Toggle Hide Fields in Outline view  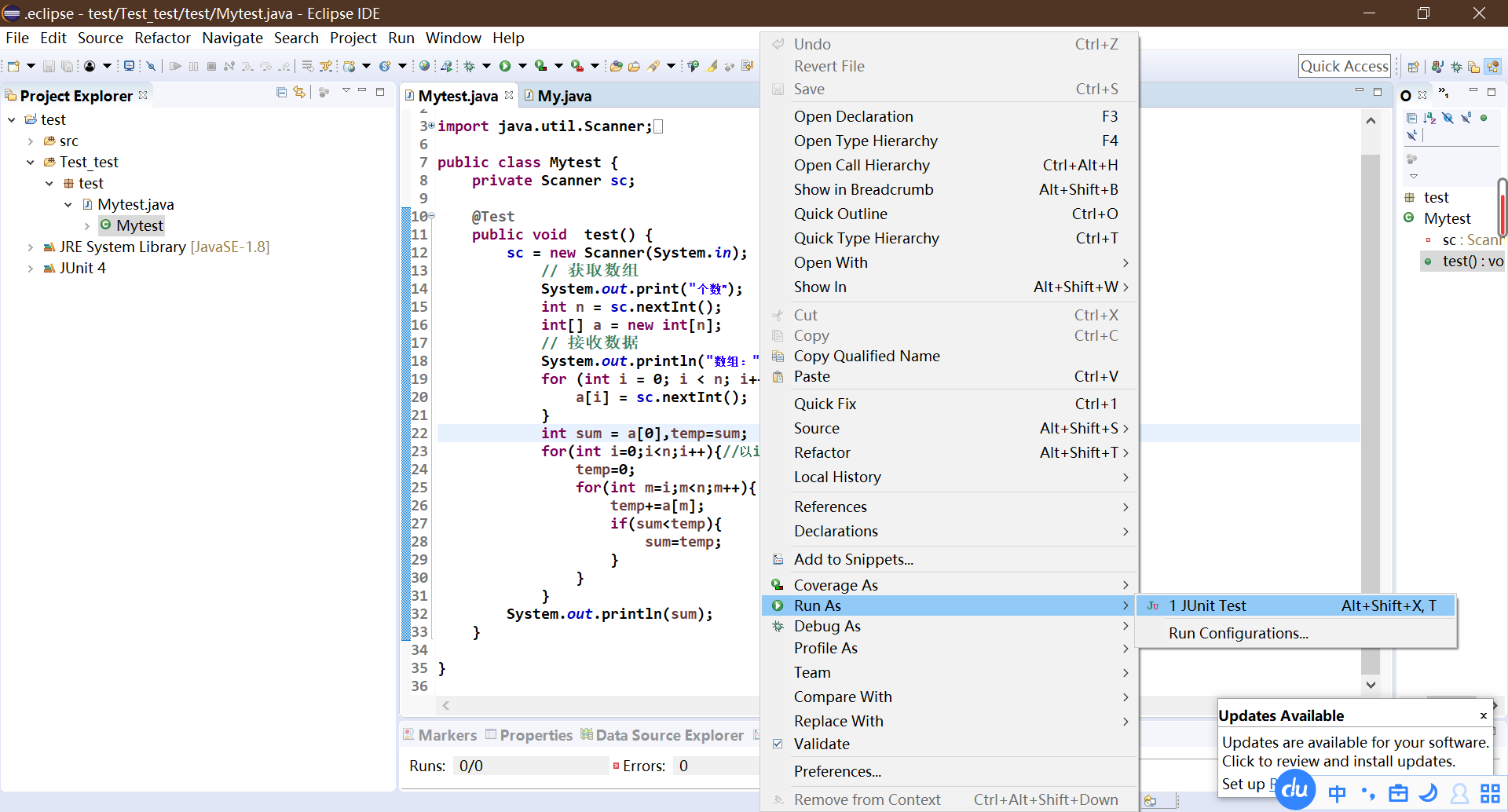(x=1448, y=118)
